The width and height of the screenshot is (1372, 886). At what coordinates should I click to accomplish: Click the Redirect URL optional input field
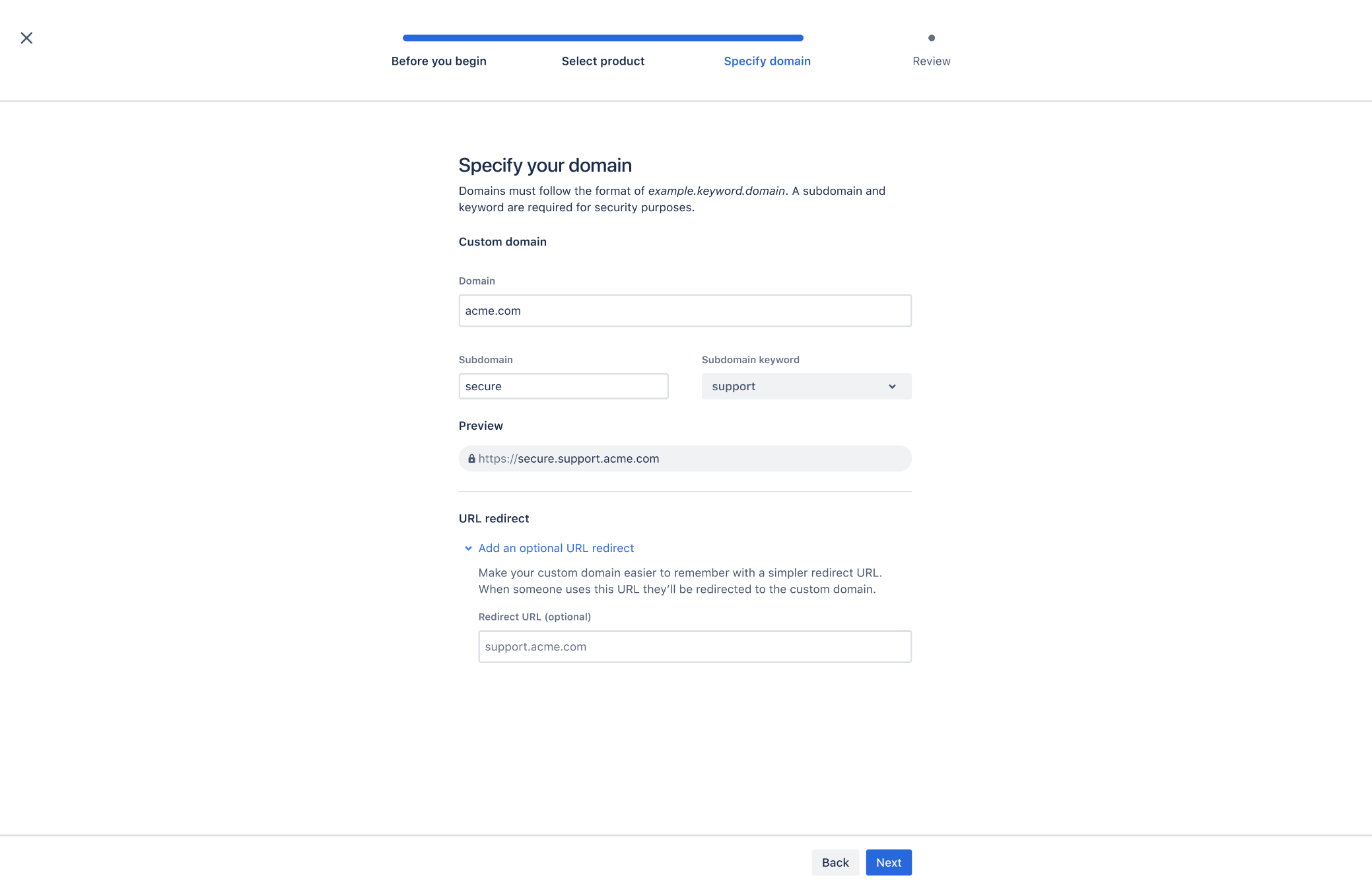[695, 646]
